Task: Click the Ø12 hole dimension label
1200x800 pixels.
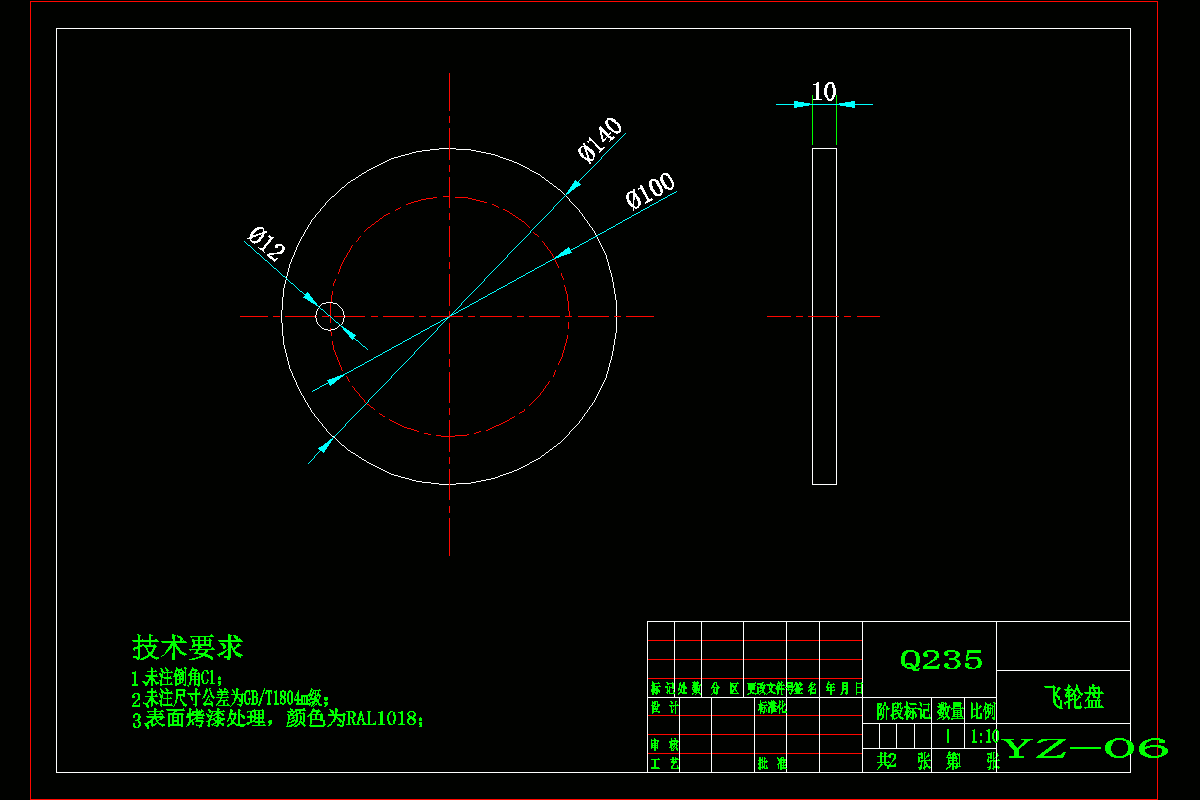Action: coord(266,244)
